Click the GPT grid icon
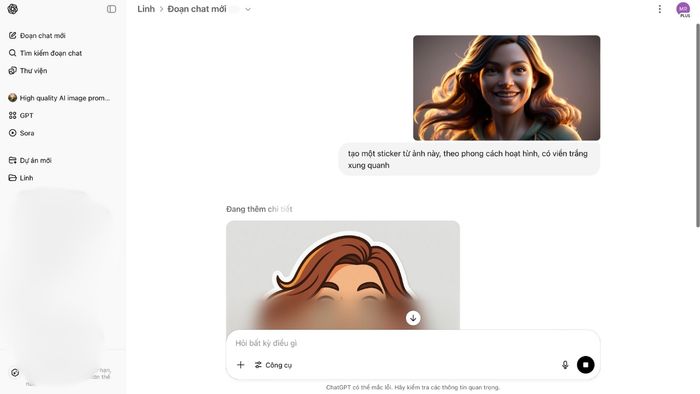Image resolution: width=700 pixels, height=394 pixels. click(12, 116)
